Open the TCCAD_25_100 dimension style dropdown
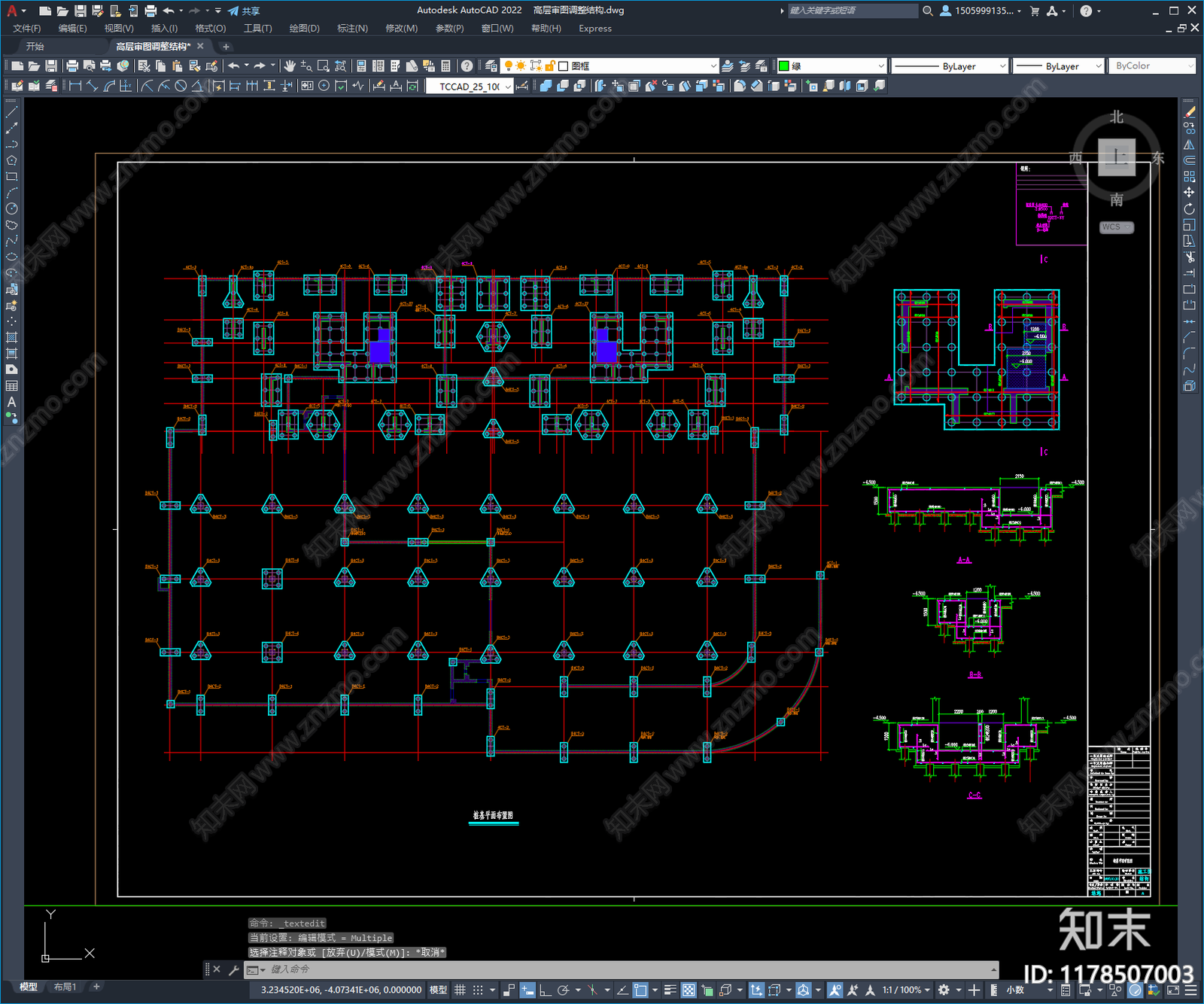Screen dimensions: 1204x1004 pos(470,87)
